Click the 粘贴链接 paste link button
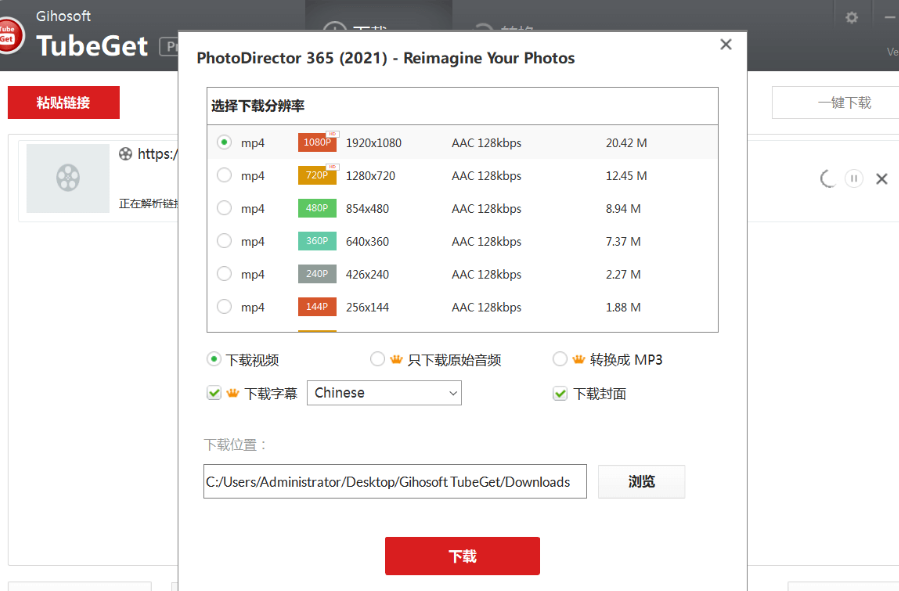The width and height of the screenshot is (899, 591). tap(63, 102)
